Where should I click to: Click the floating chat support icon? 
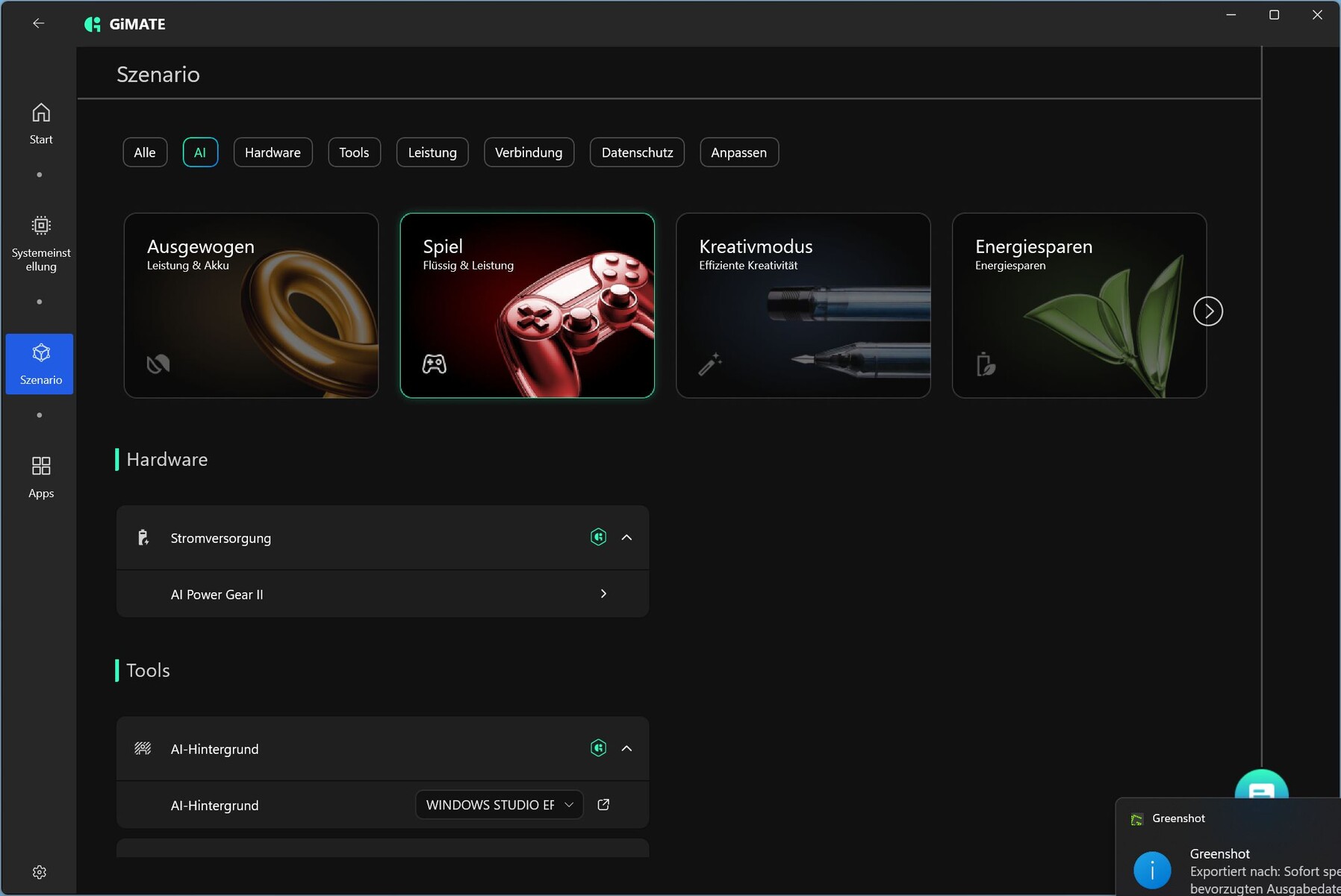(x=1260, y=787)
